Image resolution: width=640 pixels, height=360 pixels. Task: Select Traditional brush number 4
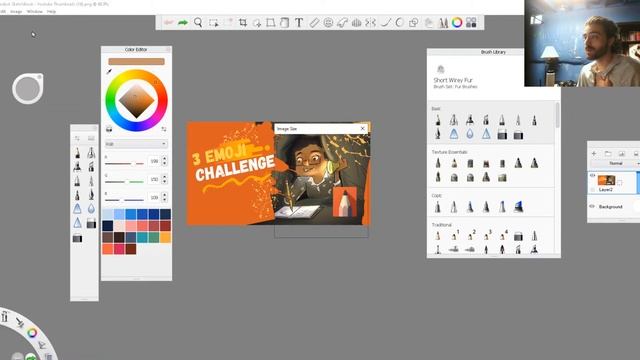pyautogui.click(x=503, y=236)
